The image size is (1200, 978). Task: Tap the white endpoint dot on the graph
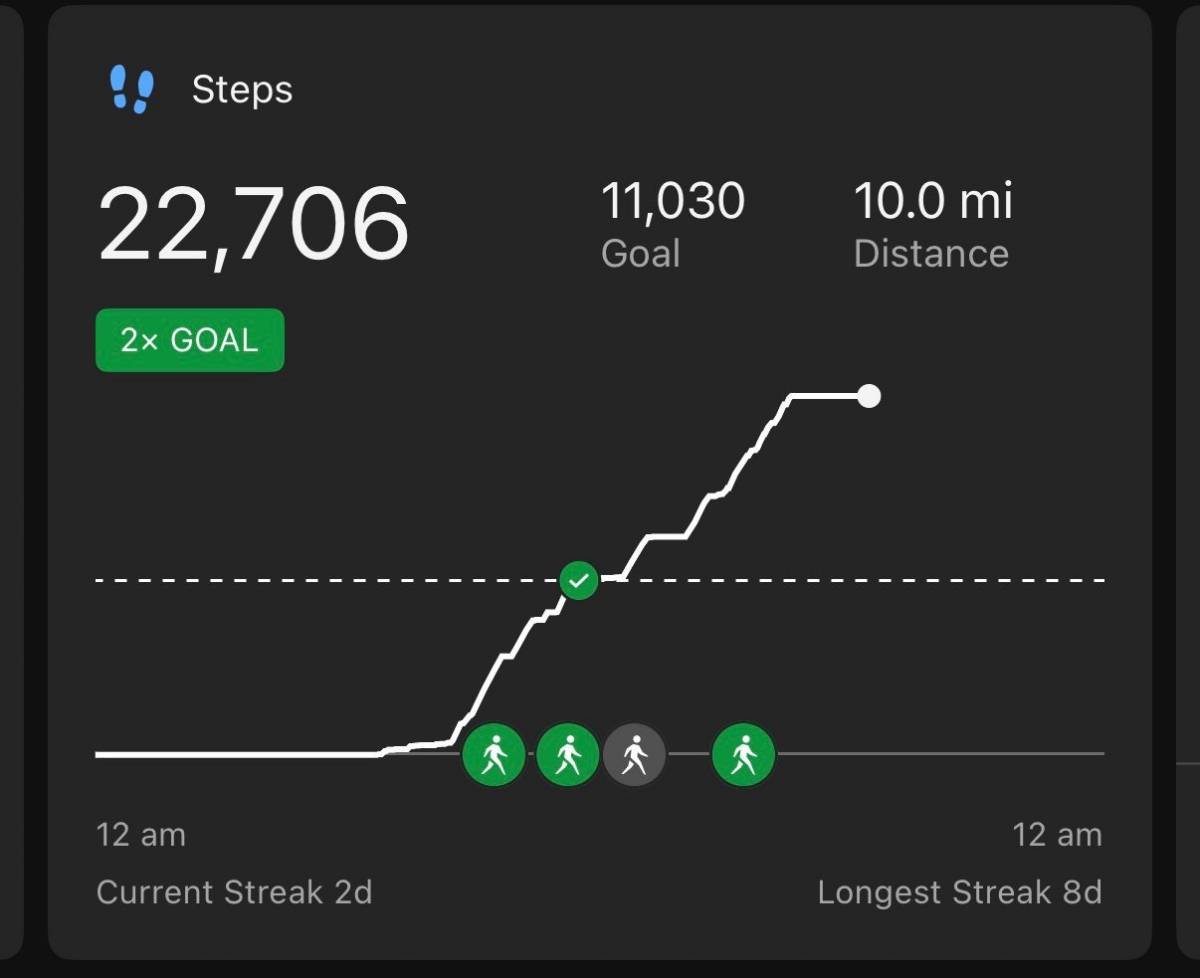[x=869, y=396]
